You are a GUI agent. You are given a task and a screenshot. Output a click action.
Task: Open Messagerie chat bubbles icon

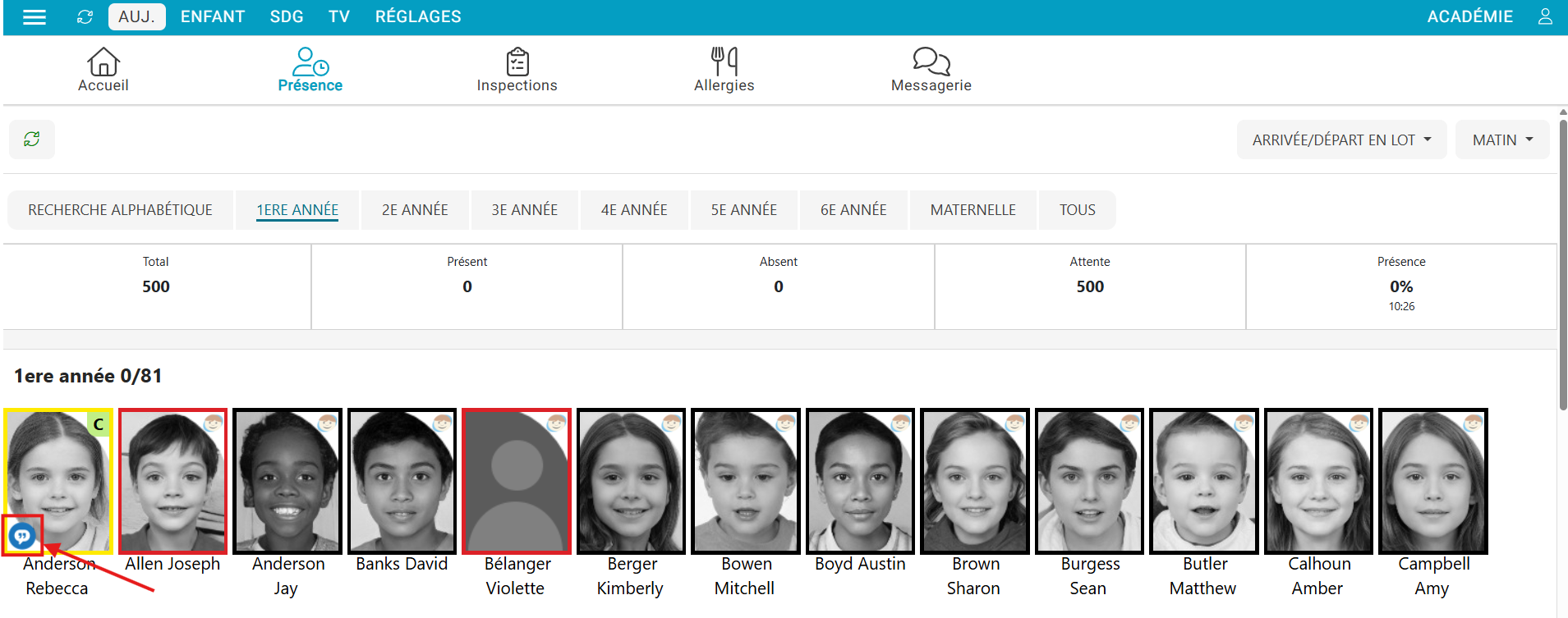tap(931, 62)
